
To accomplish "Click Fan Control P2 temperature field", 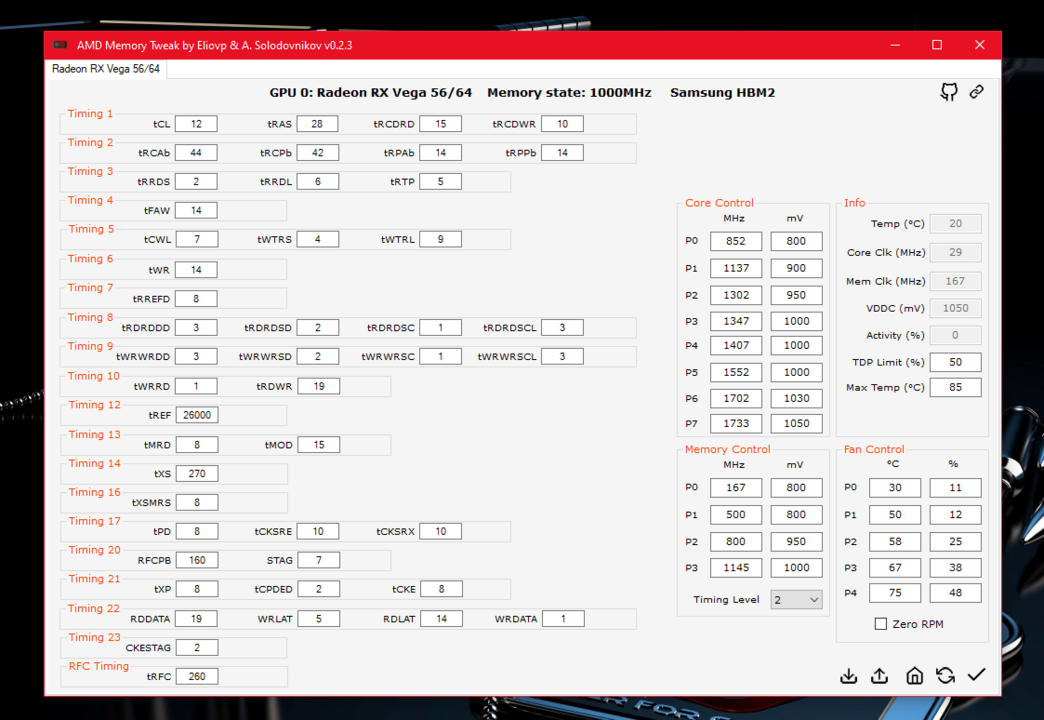I will point(895,541).
